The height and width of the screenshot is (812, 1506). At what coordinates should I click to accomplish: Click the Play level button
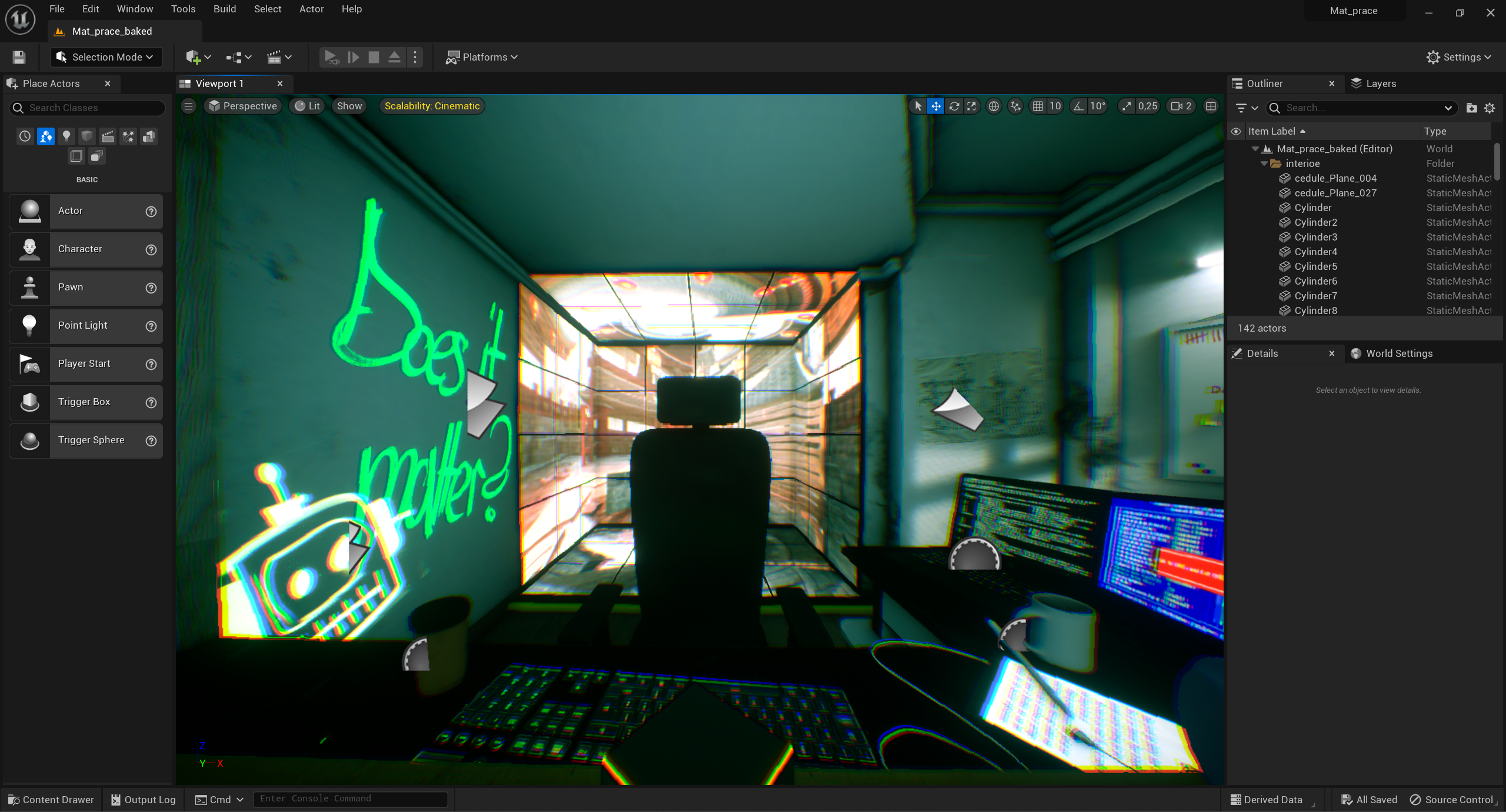pyautogui.click(x=331, y=57)
